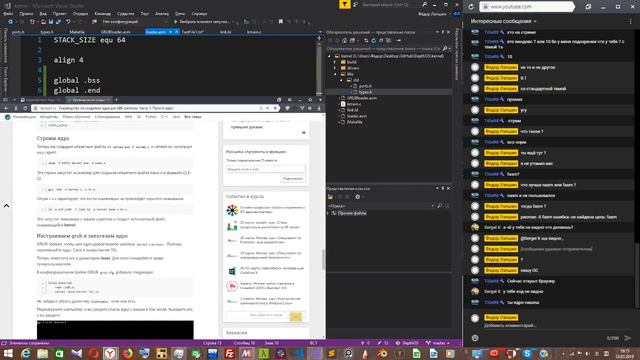The height and width of the screenshot is (360, 640).
Task: Open Firefox from the taskbar
Action: (128, 353)
